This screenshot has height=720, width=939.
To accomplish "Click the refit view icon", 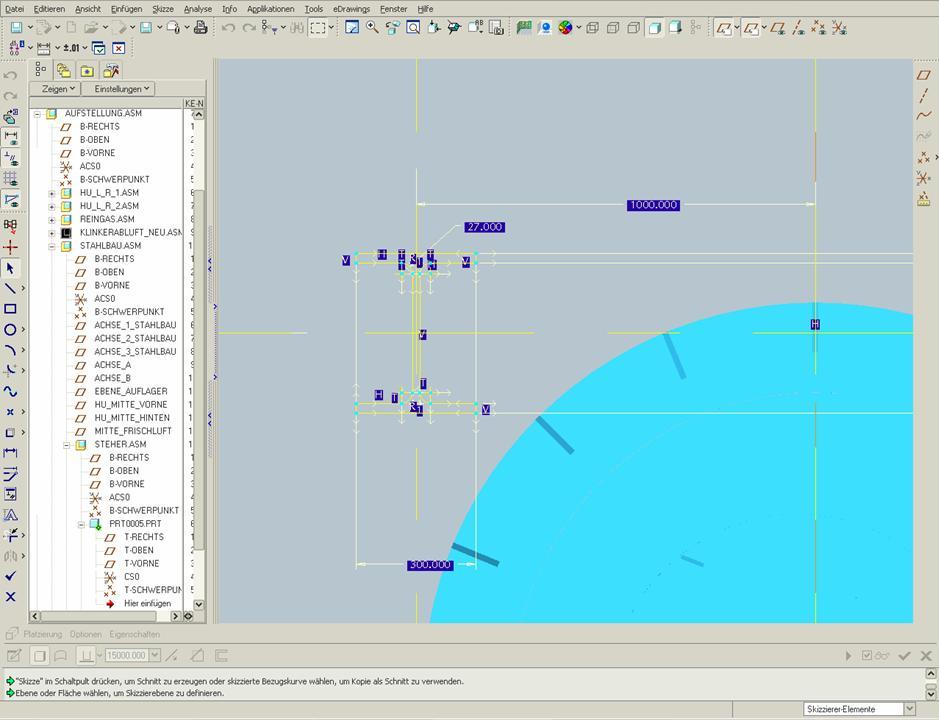I will (413, 28).
